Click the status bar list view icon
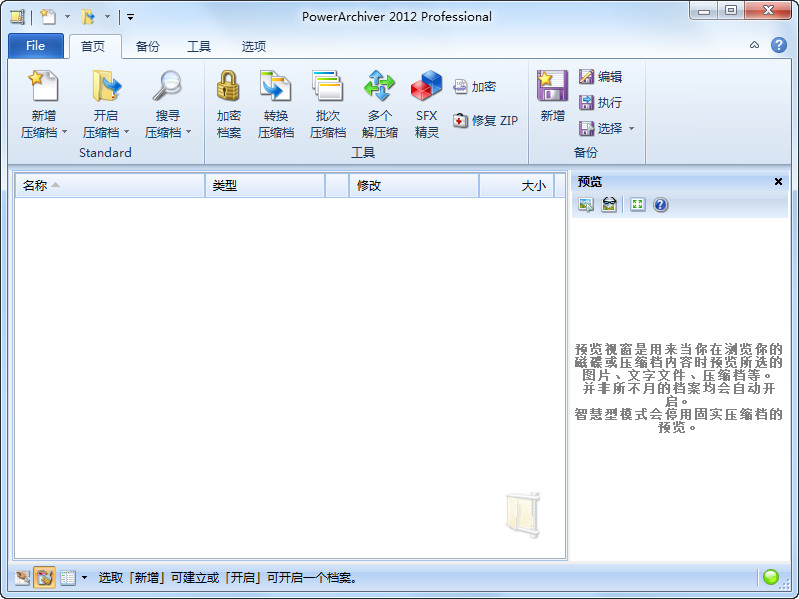799x599 pixels. tap(67, 578)
